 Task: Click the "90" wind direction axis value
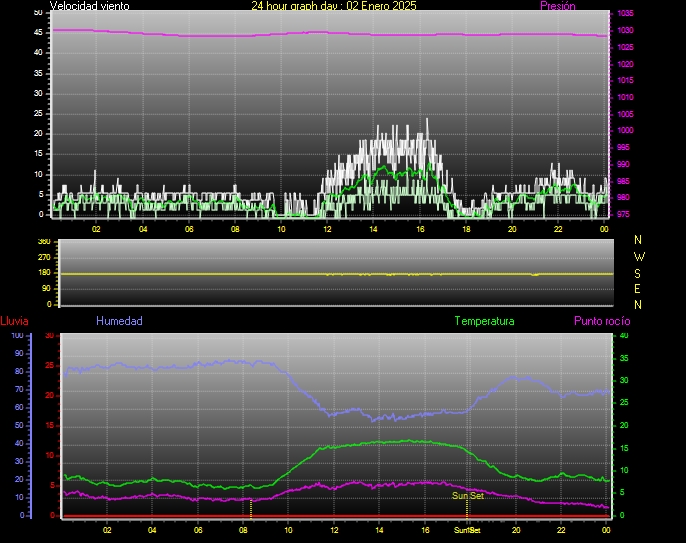tap(46, 289)
